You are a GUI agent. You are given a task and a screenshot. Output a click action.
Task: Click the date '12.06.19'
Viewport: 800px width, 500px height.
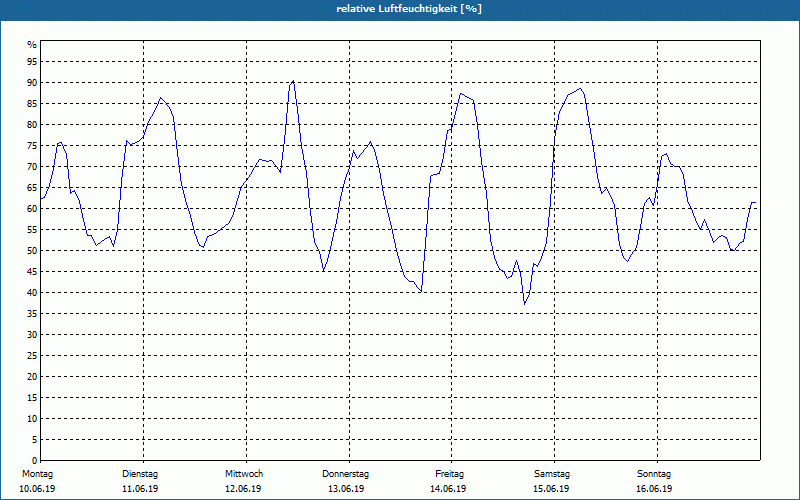(x=243, y=489)
